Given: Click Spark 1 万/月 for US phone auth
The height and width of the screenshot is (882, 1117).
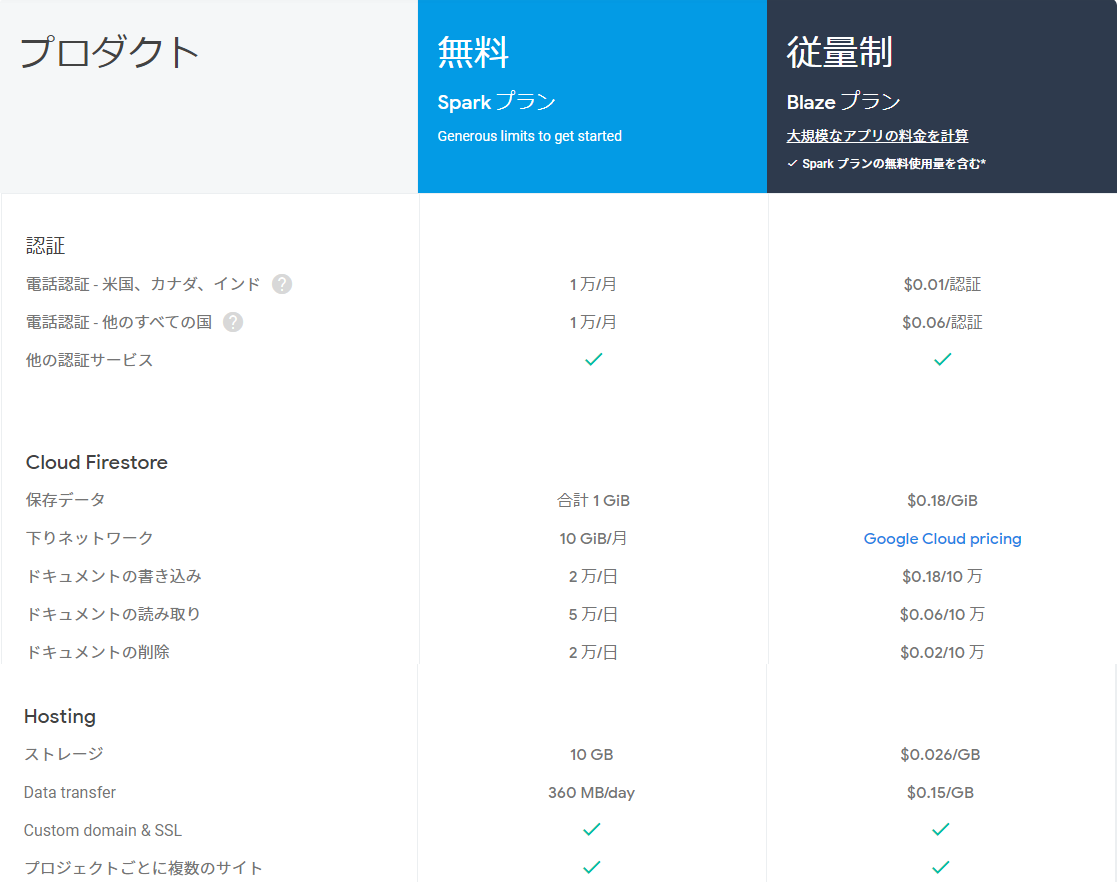Looking at the screenshot, I should 593,284.
